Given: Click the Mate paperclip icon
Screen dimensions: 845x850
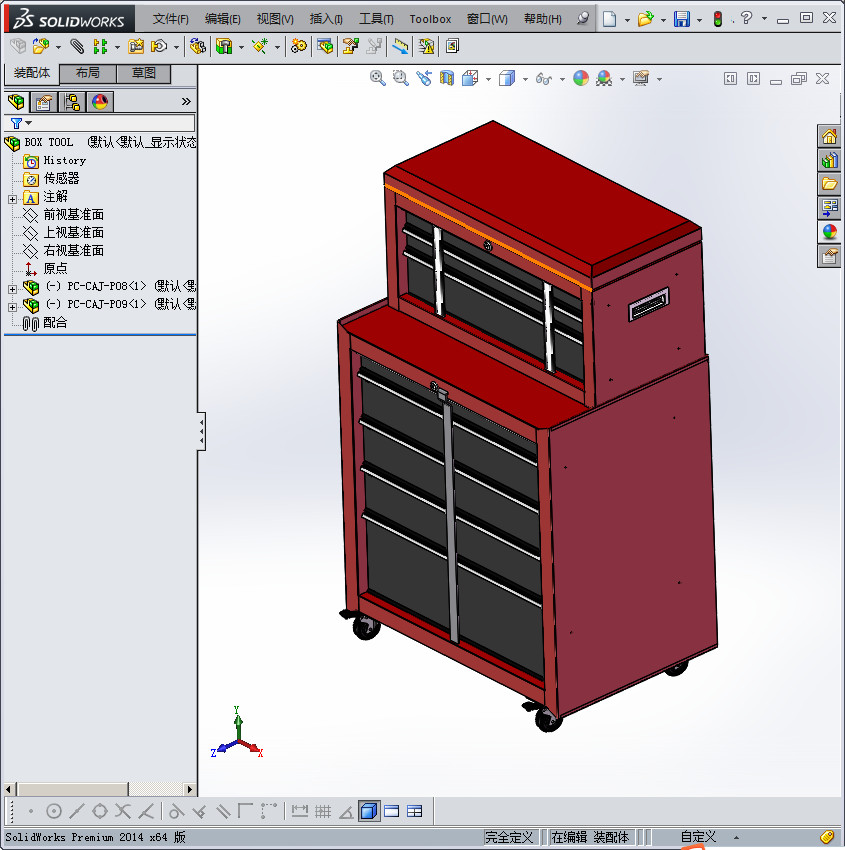Looking at the screenshot, I should coord(77,47).
